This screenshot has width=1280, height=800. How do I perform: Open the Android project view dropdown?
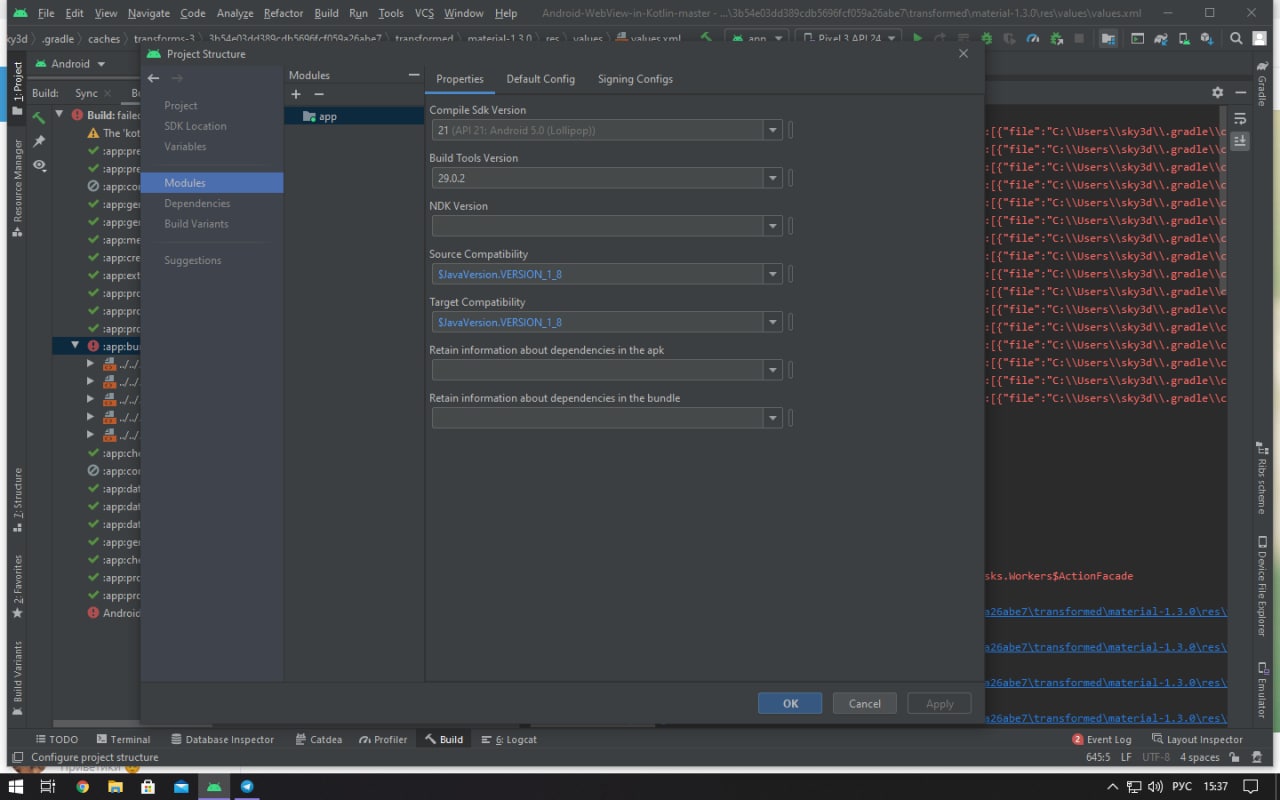[x=70, y=64]
